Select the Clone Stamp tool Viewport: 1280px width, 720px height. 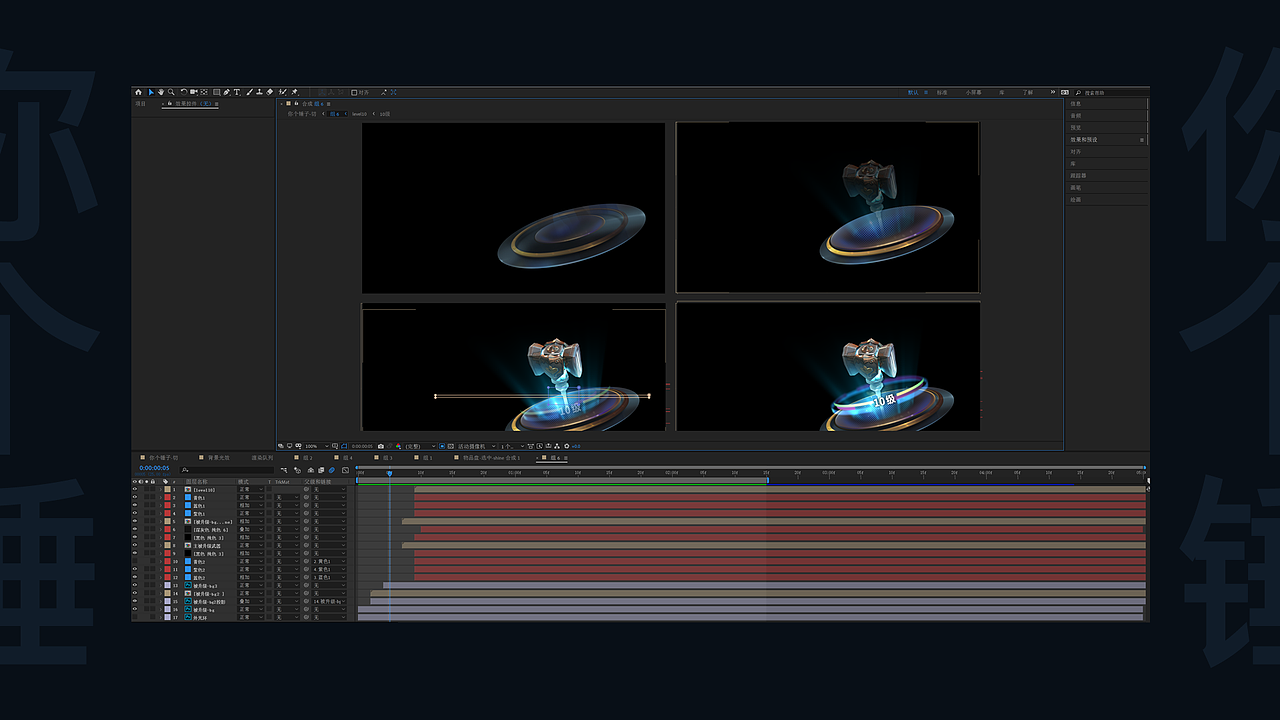(x=260, y=92)
